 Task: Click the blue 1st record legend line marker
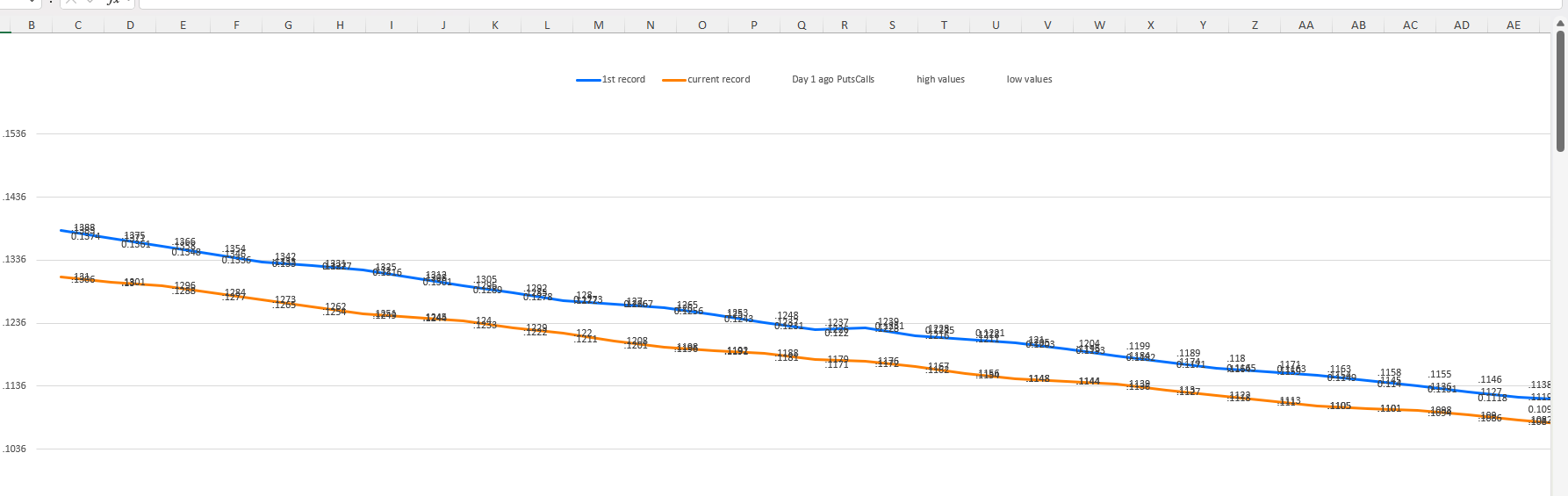[x=588, y=80]
